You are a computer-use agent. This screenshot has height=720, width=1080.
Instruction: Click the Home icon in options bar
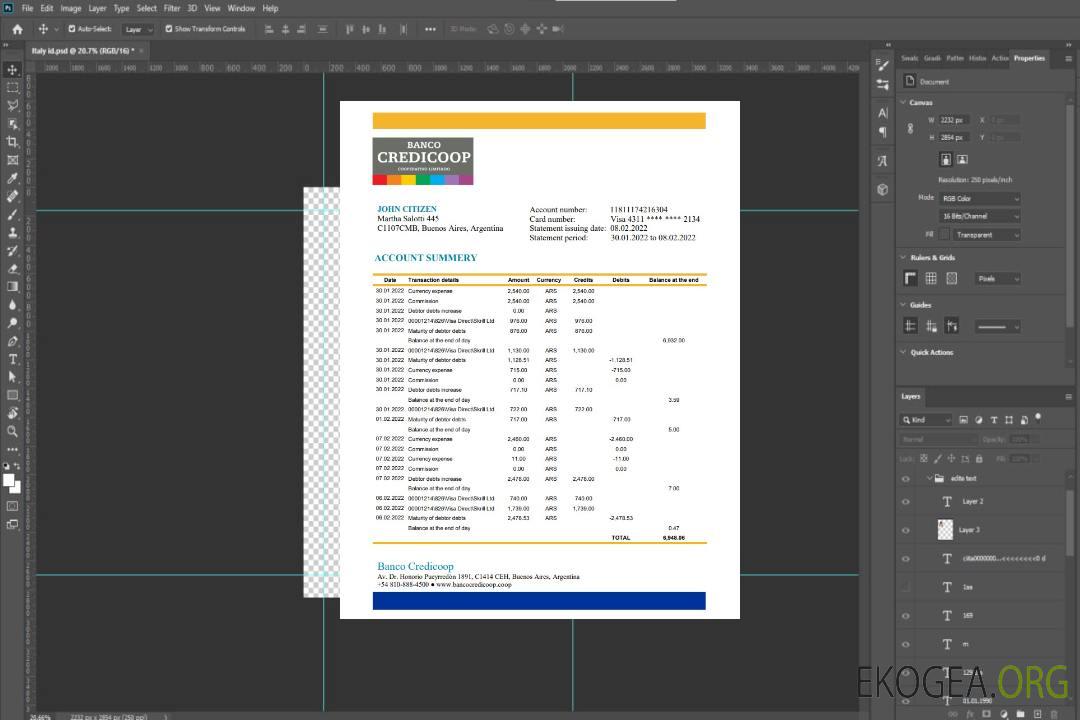pos(17,29)
